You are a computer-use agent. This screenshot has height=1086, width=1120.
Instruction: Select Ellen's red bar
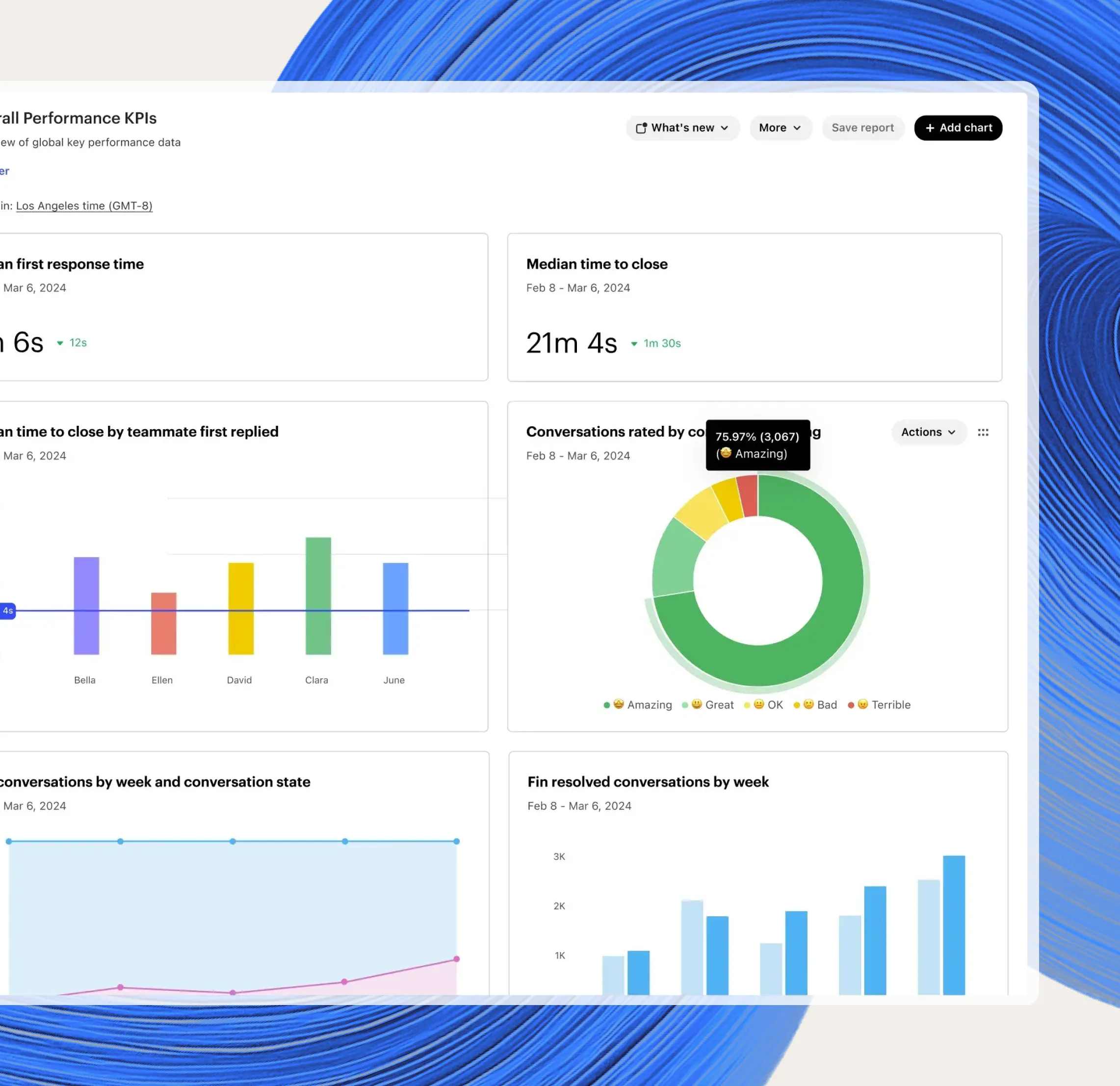click(163, 624)
